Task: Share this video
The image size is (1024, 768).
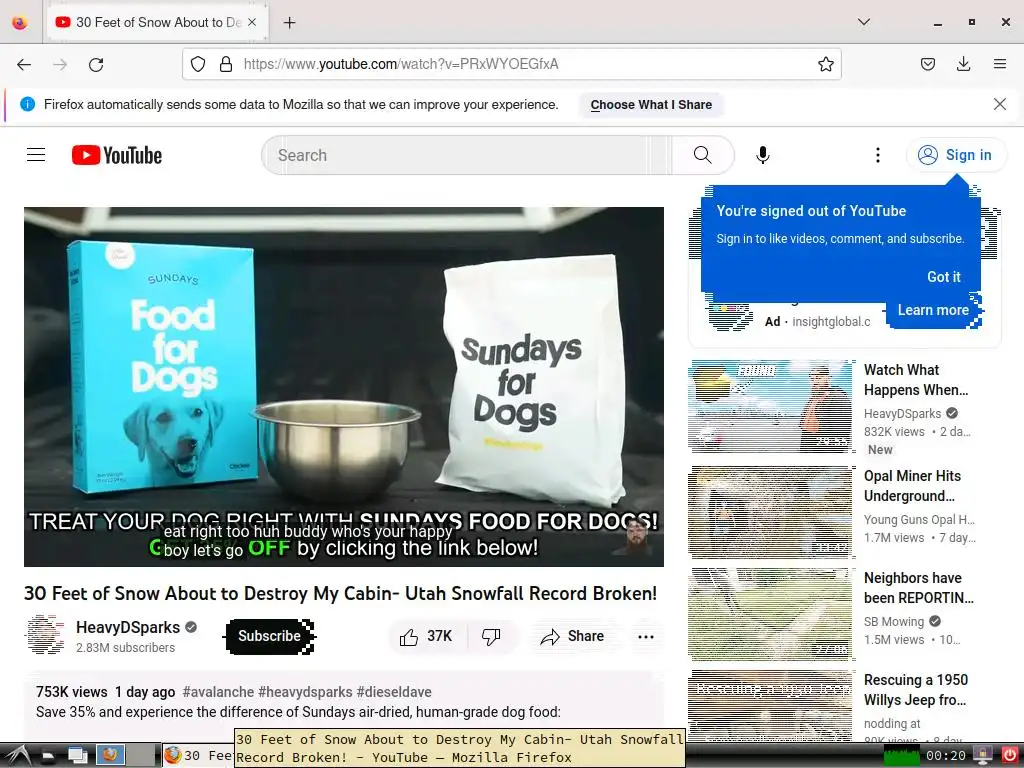Action: 572,637
